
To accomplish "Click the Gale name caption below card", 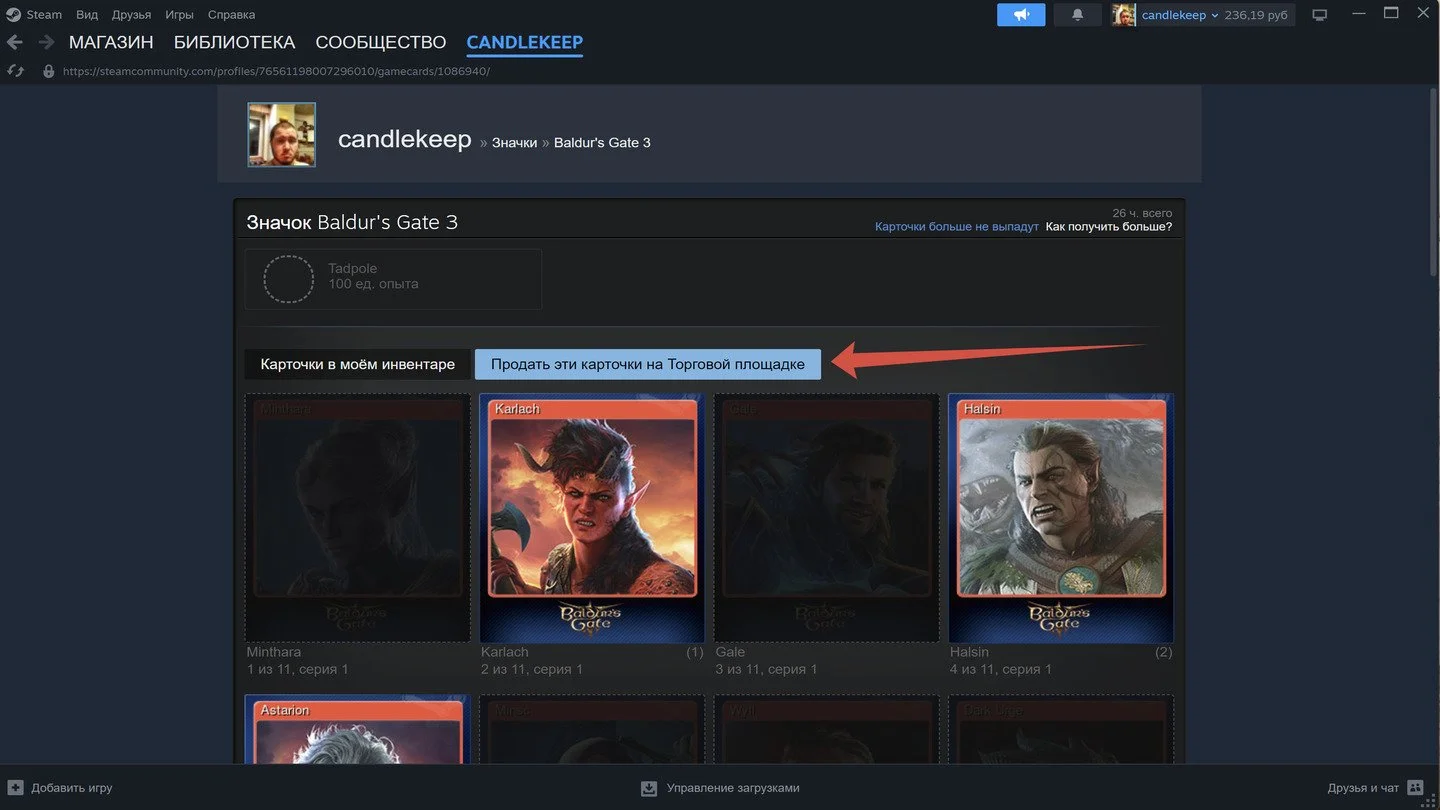I will tap(731, 652).
